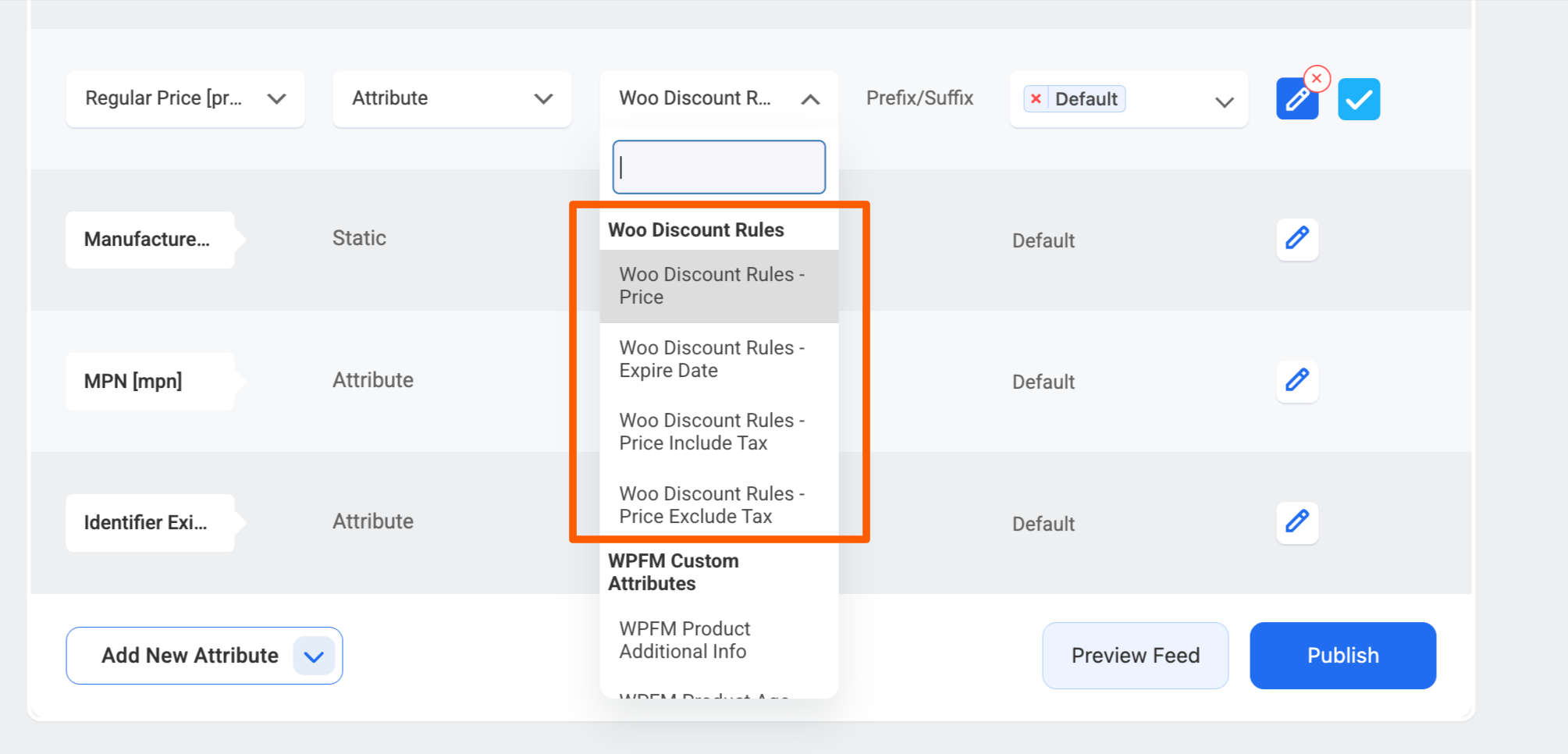Click the Add New Attribute button
The height and width of the screenshot is (754, 1568).
pyautogui.click(x=190, y=656)
